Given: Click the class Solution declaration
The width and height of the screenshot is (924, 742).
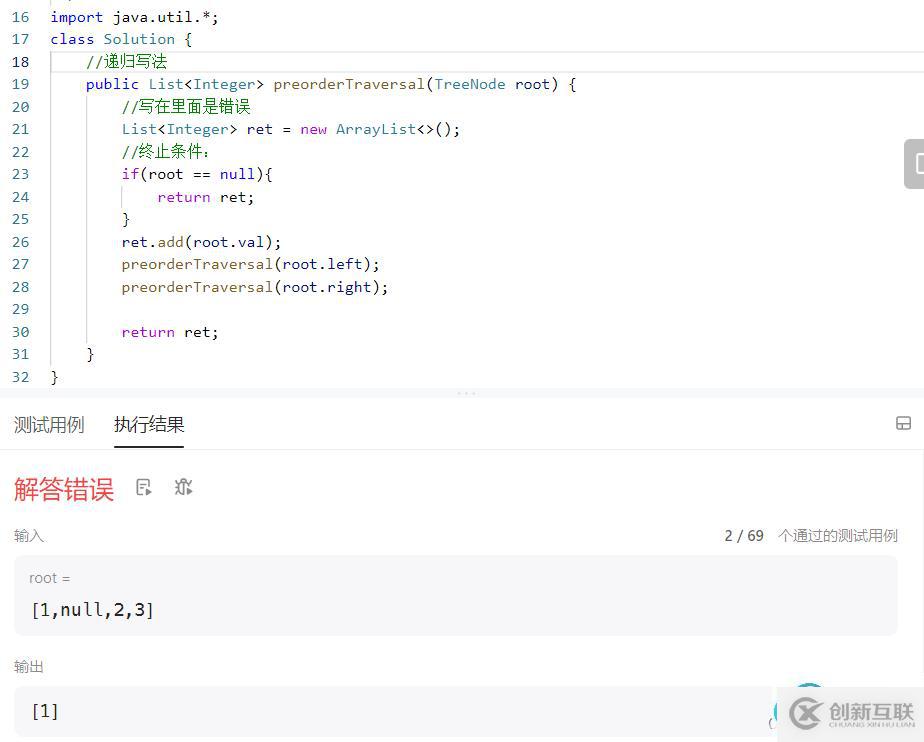Looking at the screenshot, I should click(x=121, y=39).
